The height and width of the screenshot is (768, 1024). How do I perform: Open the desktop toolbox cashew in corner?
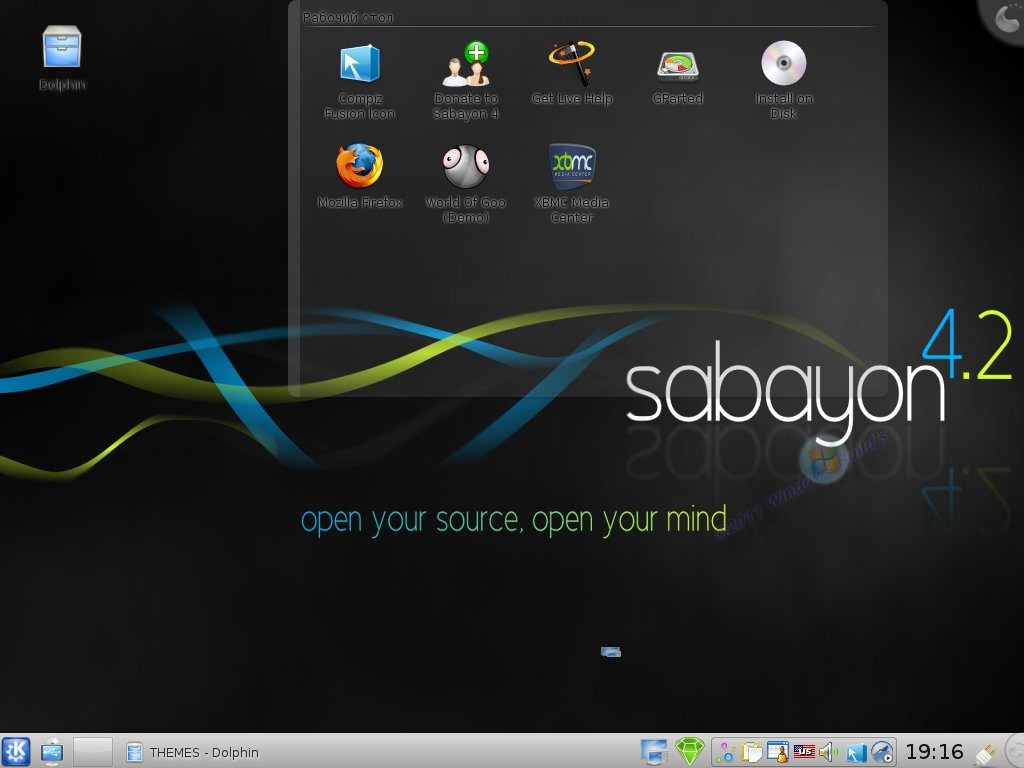pos(1004,18)
